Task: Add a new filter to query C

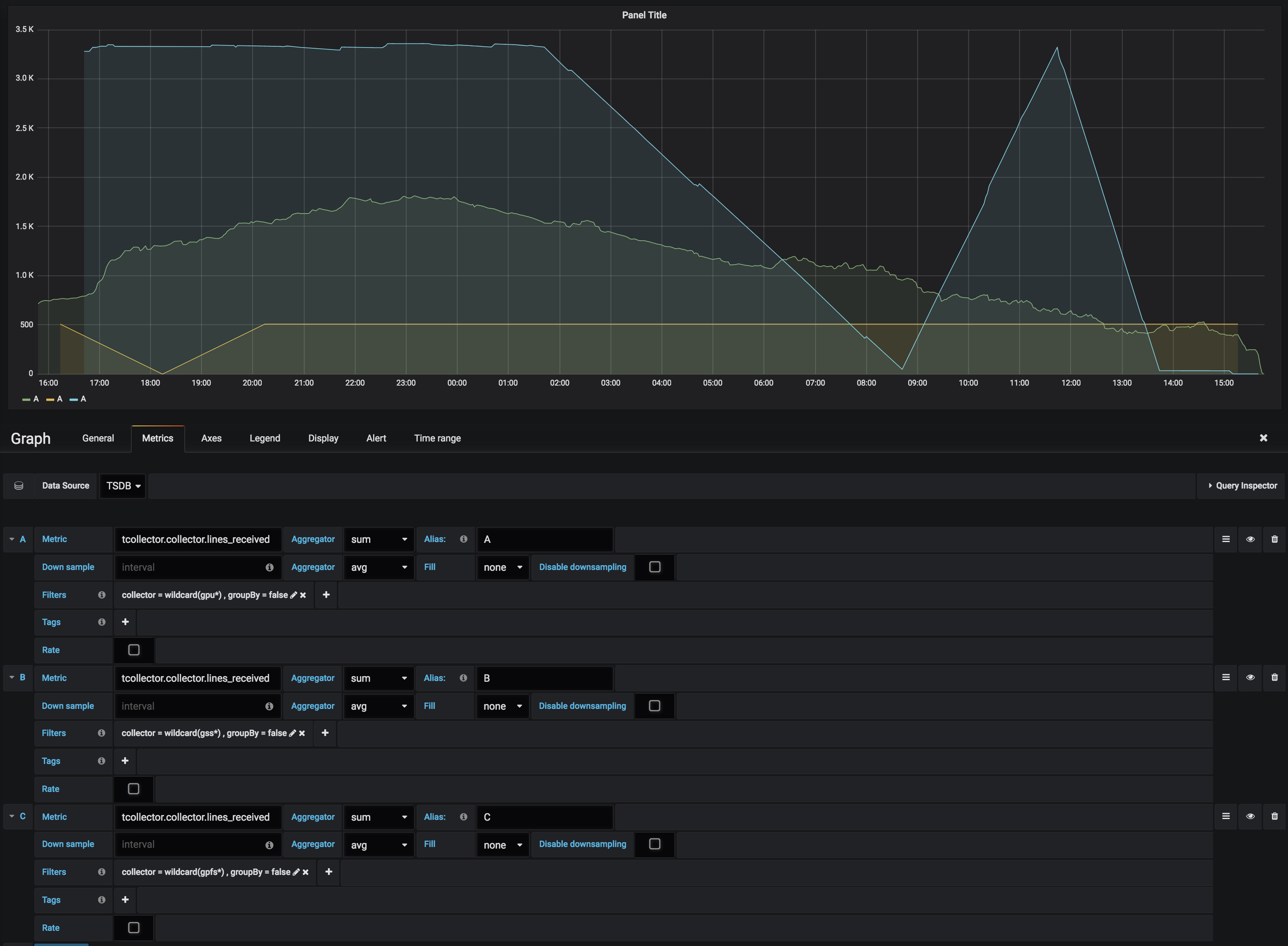Action: 328,871
